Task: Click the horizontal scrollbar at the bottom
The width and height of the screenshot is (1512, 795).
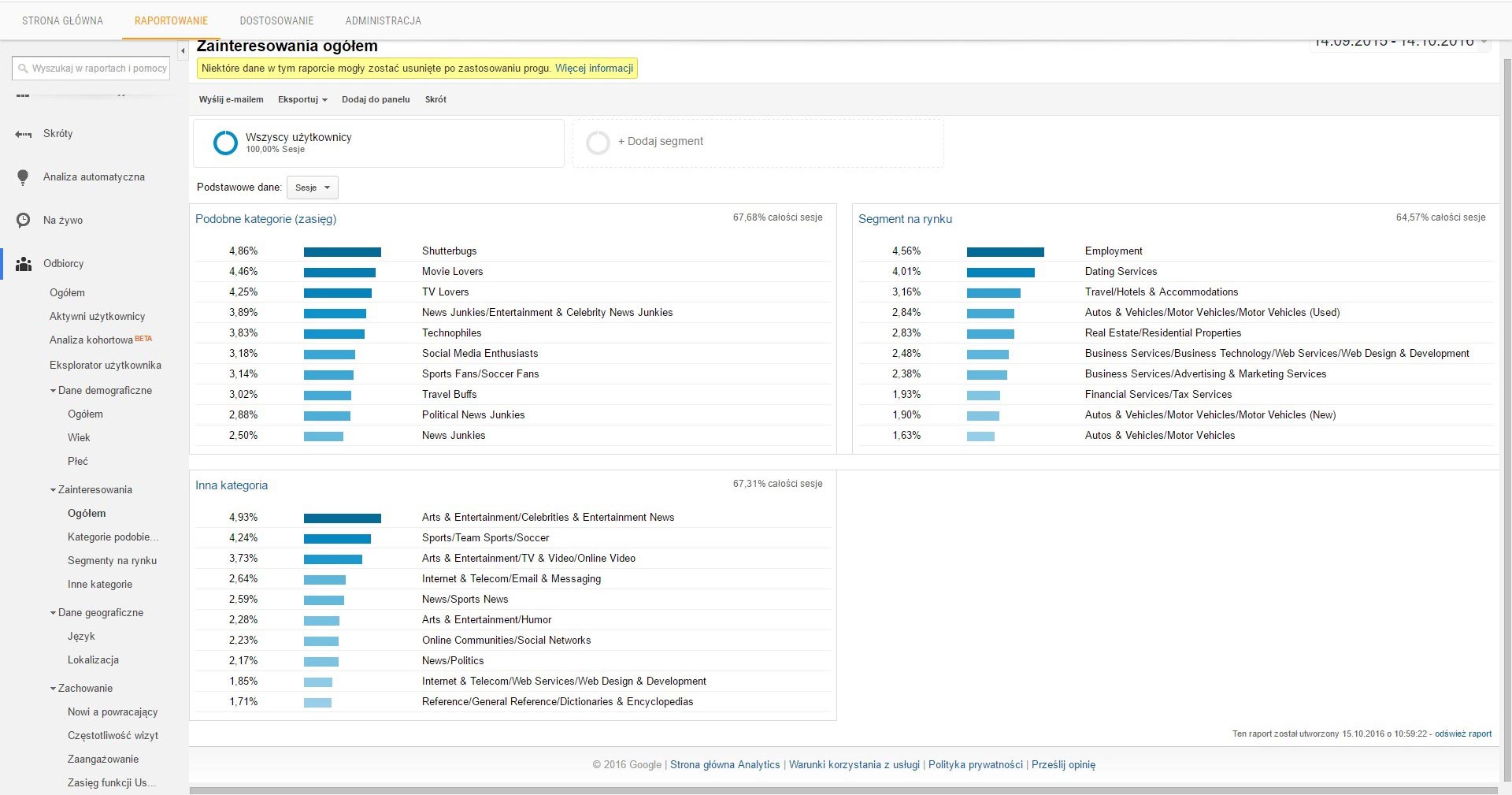Action: click(843, 790)
